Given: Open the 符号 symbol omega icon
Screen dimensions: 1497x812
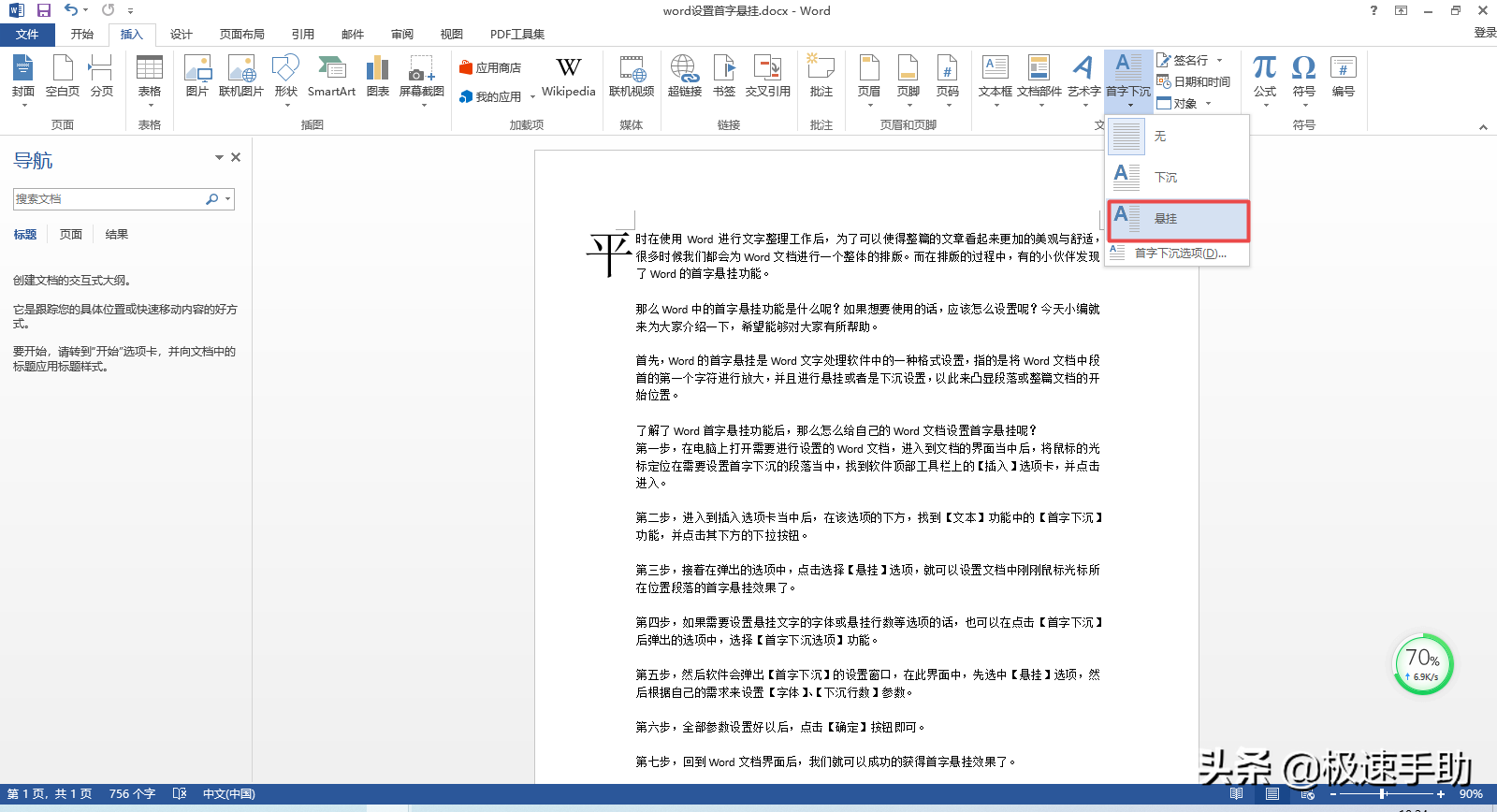Looking at the screenshot, I should pos(1303,76).
